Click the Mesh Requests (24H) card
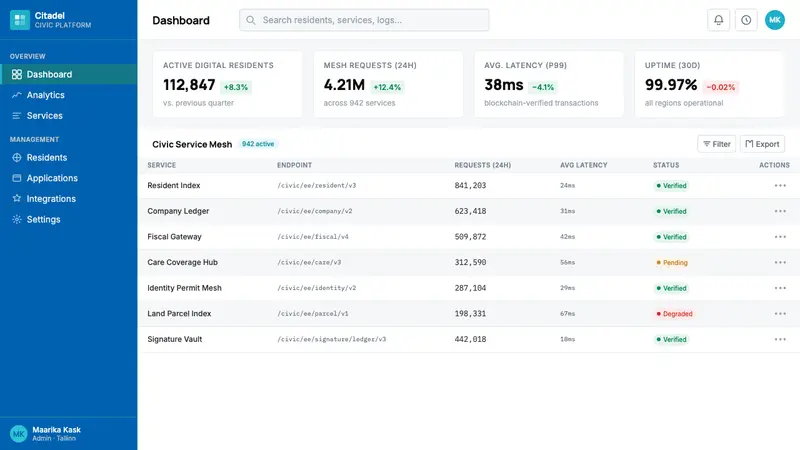The height and width of the screenshot is (450, 800). click(388, 84)
